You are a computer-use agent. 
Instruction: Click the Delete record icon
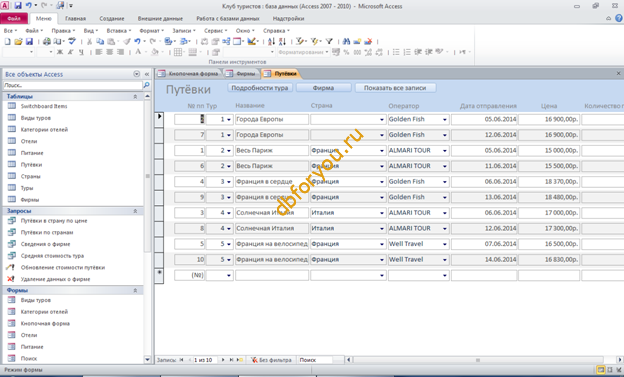(368, 41)
